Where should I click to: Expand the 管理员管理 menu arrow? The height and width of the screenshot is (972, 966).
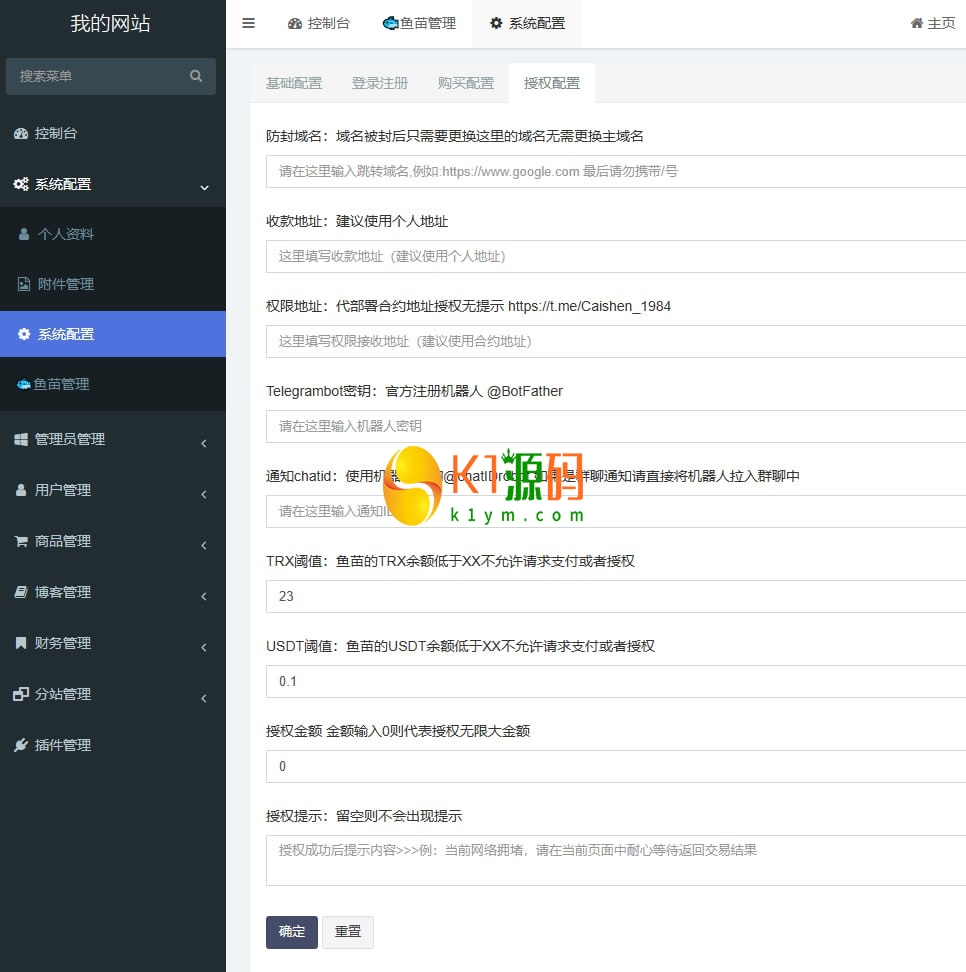204,443
